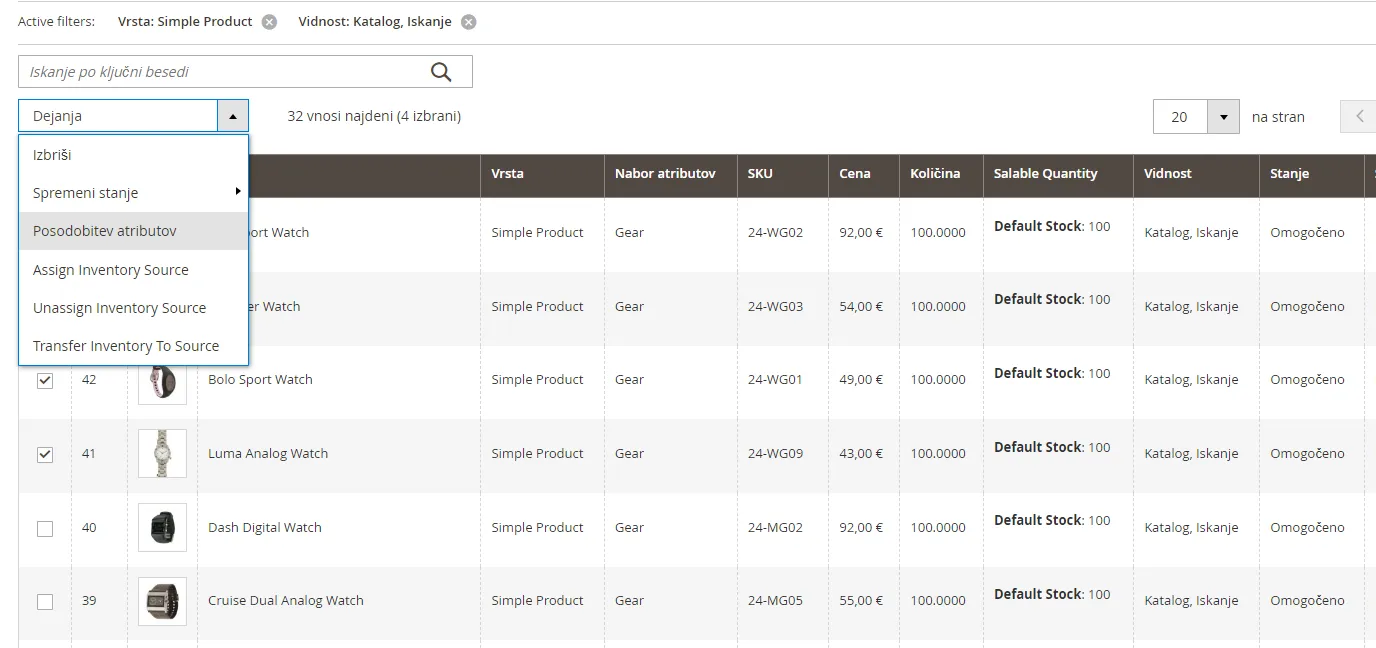Click the previous page arrow

tap(1359, 116)
